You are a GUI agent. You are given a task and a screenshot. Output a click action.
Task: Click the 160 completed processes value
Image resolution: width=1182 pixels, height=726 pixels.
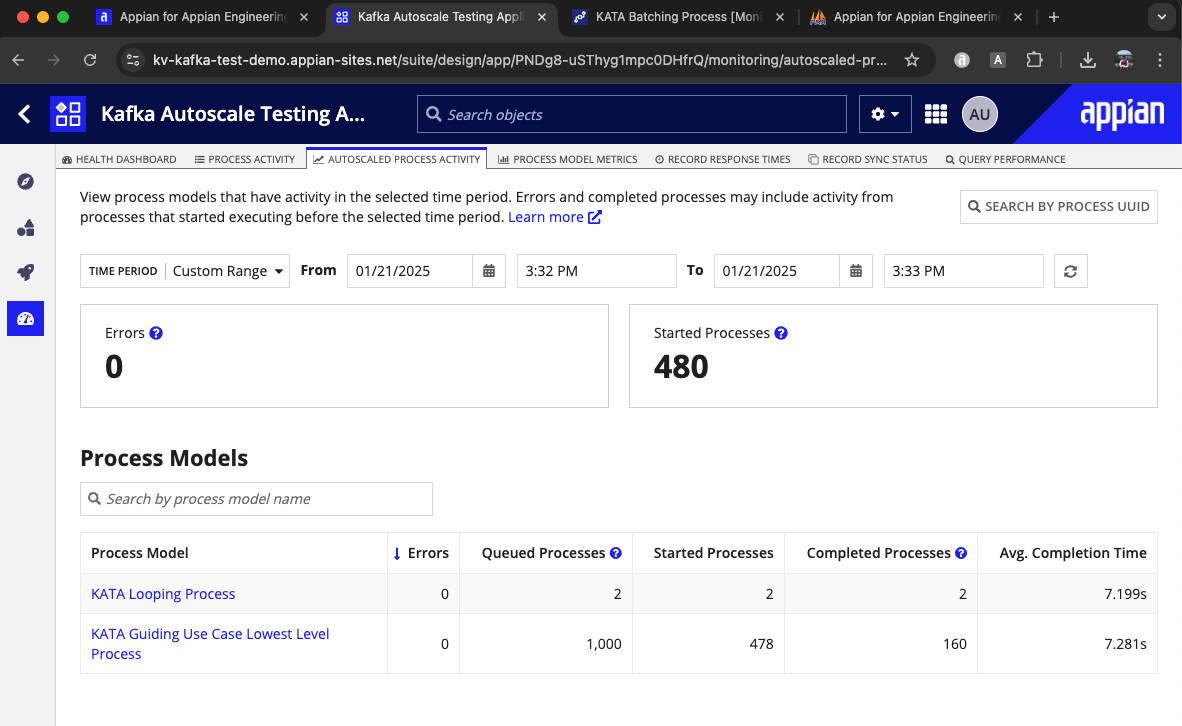click(x=954, y=644)
